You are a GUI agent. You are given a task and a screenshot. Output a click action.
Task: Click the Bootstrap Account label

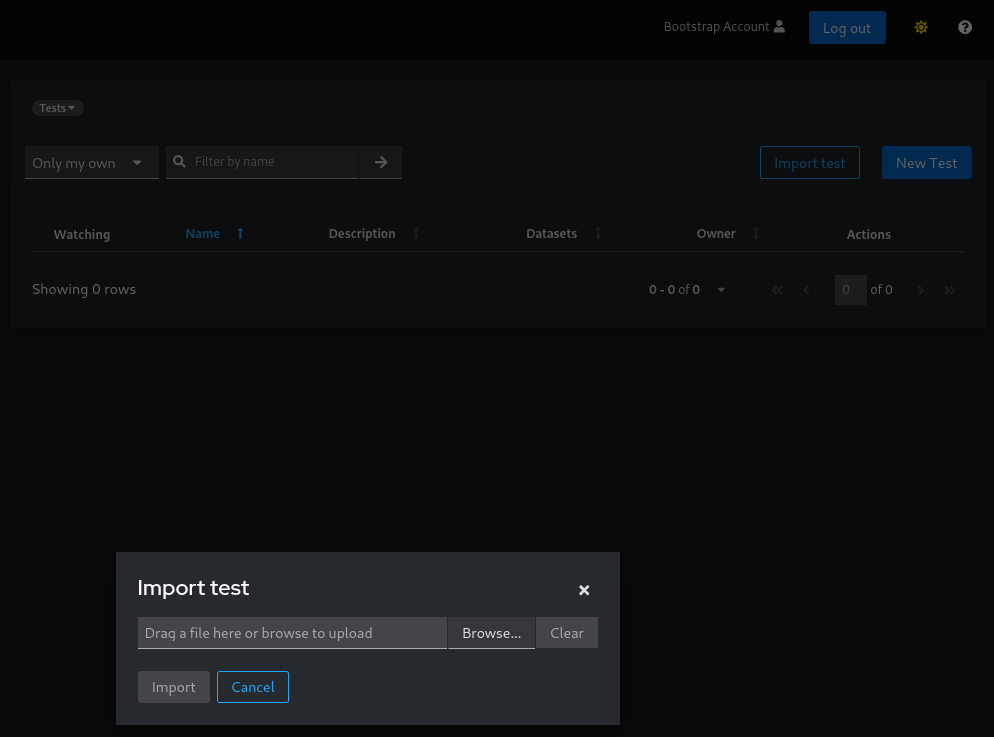(716, 27)
